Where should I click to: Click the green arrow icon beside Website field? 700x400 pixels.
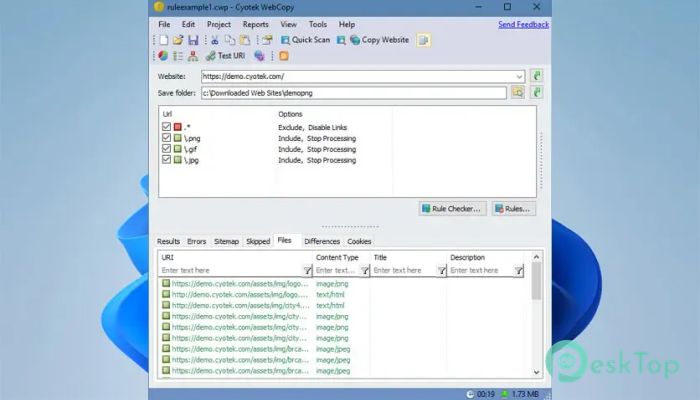point(537,76)
